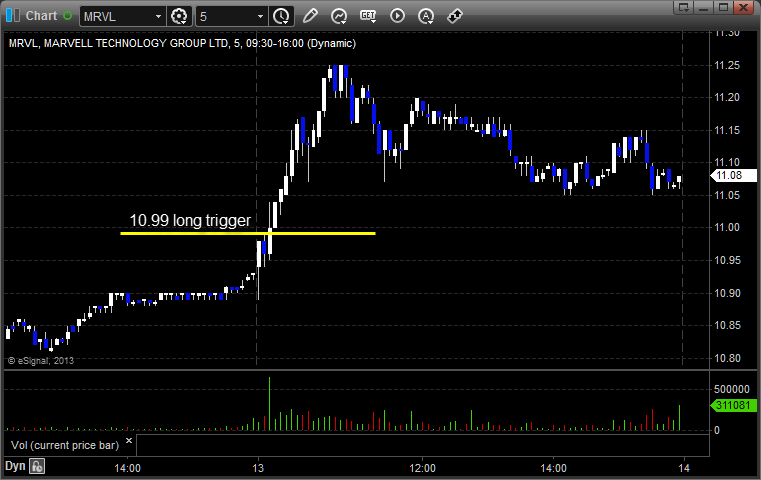Click the lock icon beside Dyn
Screen dimensions: 761x480
[37, 466]
